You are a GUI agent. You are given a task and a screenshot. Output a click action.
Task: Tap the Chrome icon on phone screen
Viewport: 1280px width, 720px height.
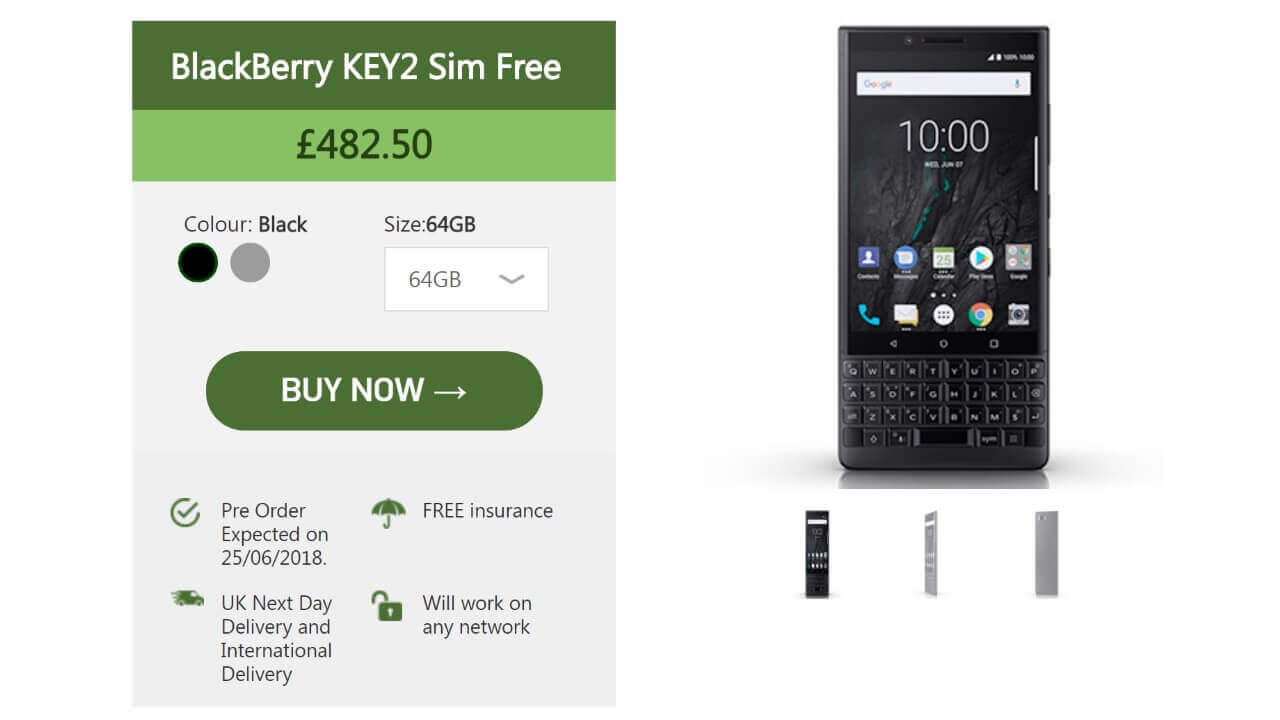(x=980, y=315)
